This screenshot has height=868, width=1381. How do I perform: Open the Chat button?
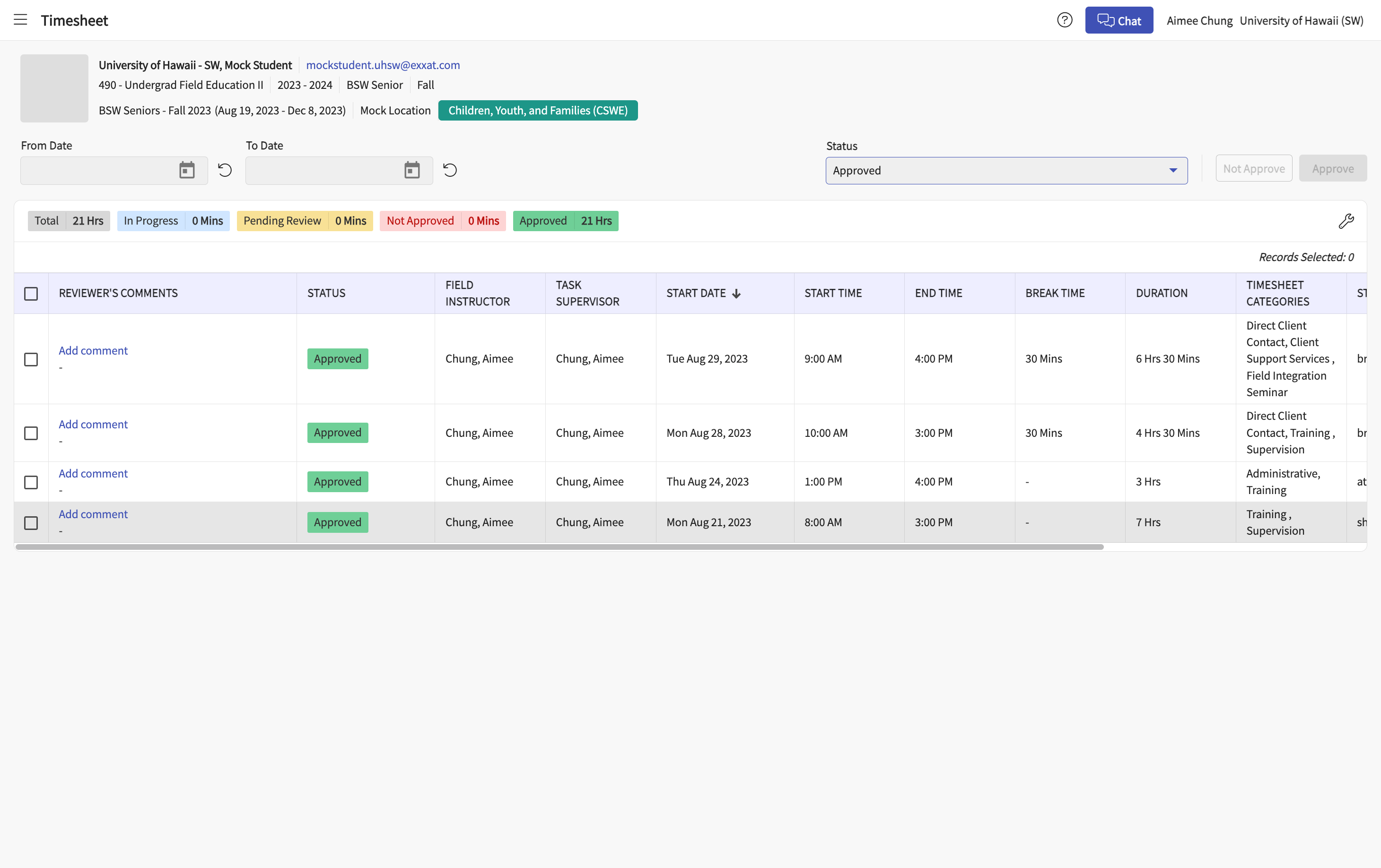(1119, 21)
